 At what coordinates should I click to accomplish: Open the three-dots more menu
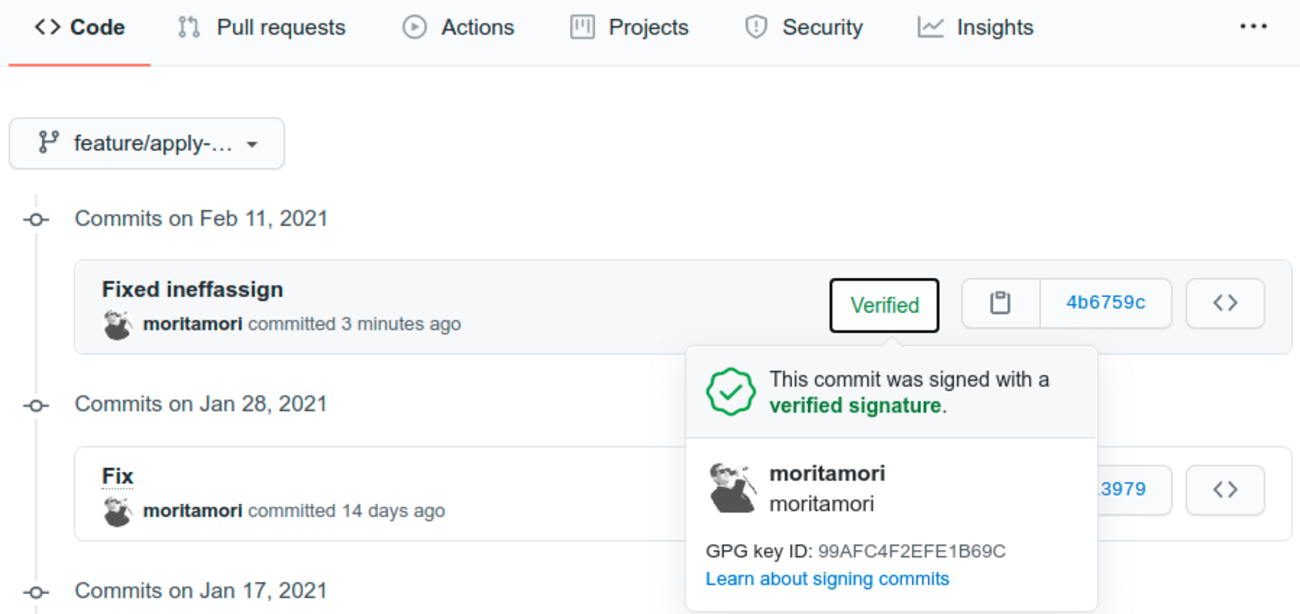(x=1253, y=27)
